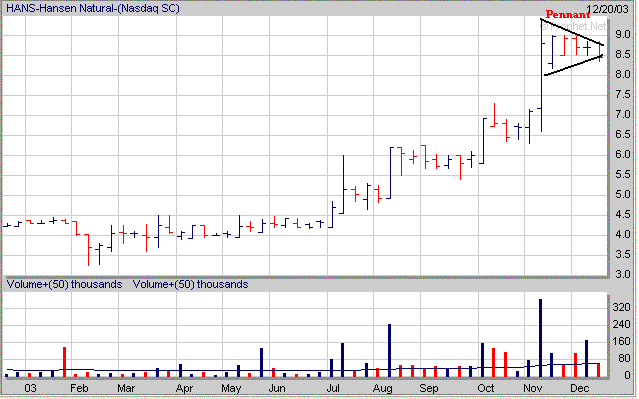Click the Dec month axis label
The height and width of the screenshot is (399, 639).
579,388
